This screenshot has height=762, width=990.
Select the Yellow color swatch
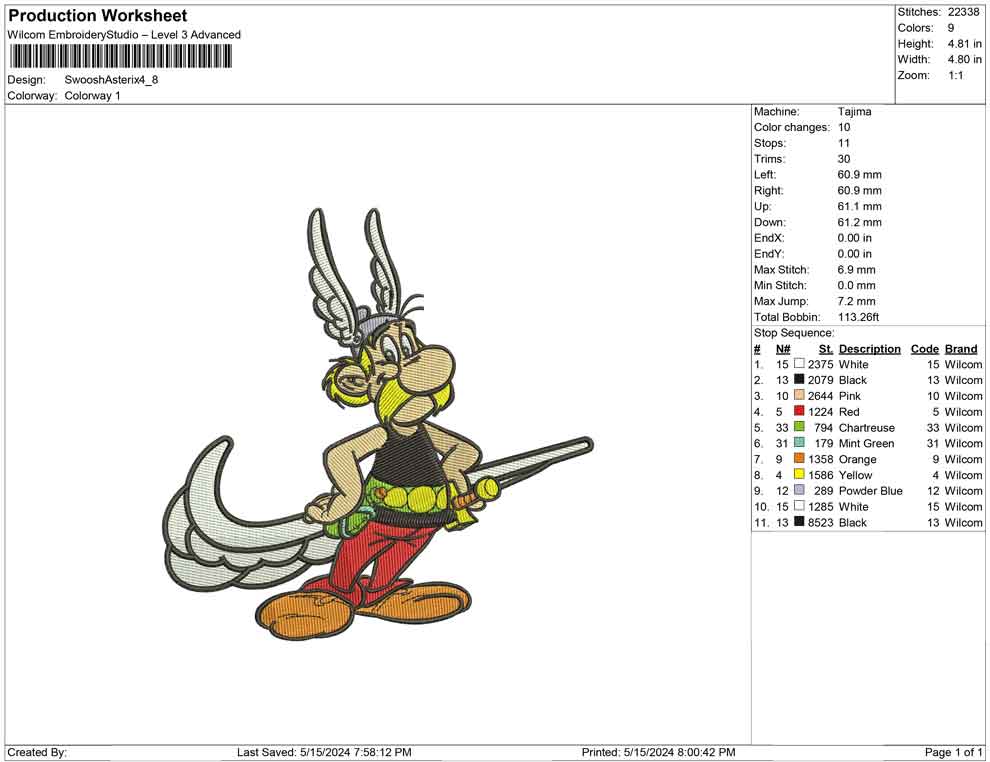coord(799,474)
